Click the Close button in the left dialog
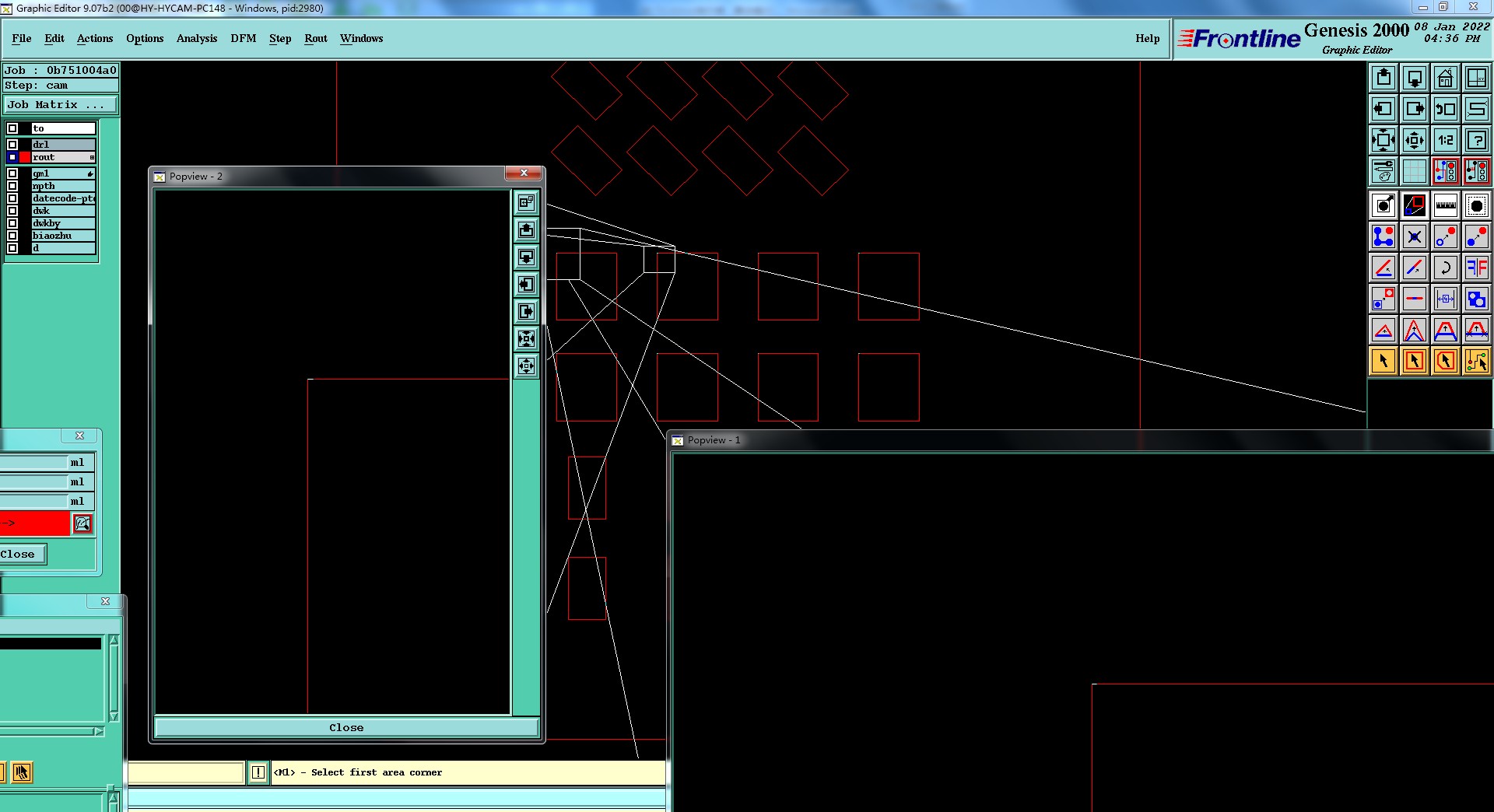The image size is (1494, 812). point(23,554)
